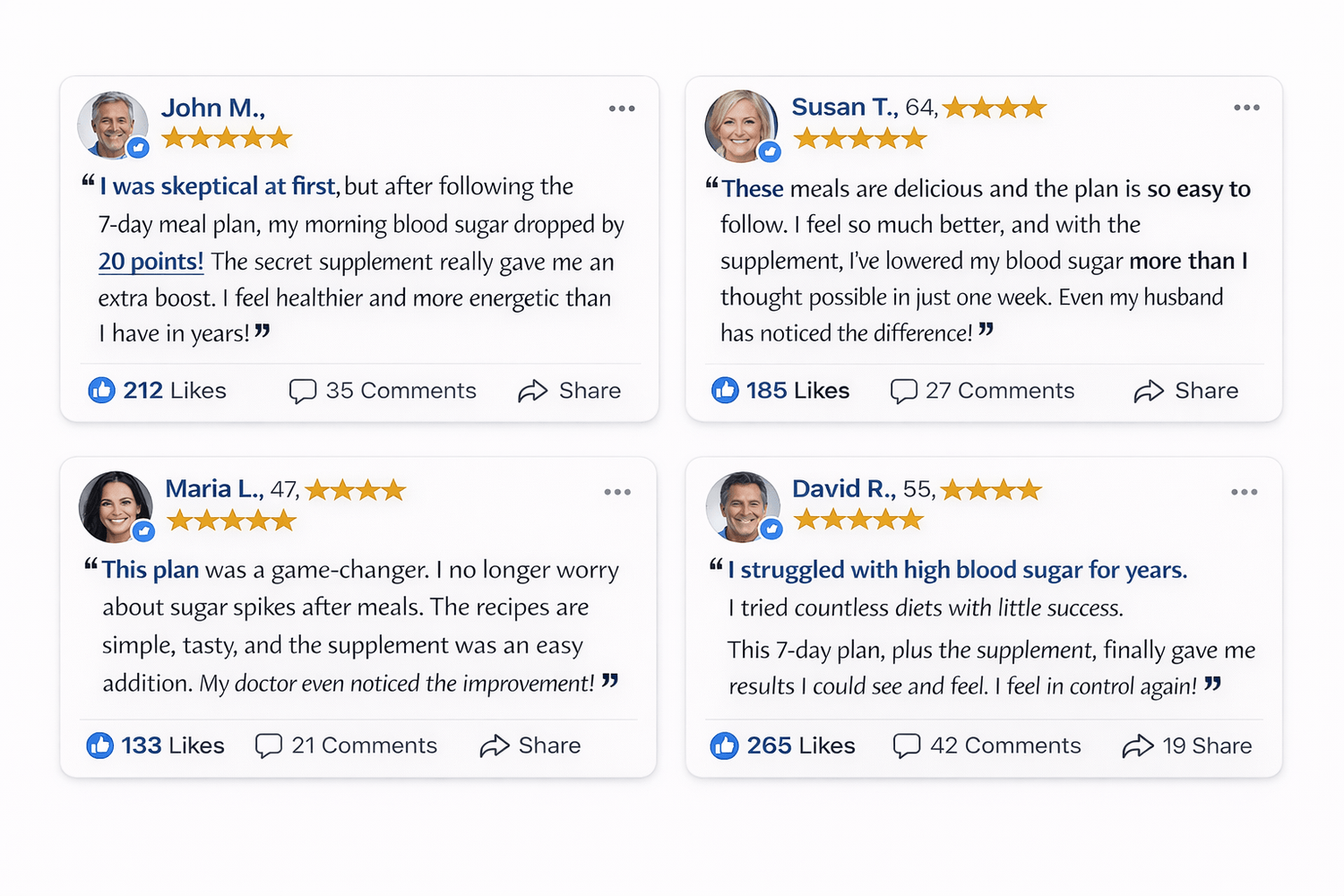Click comment bubble icon on Susan T.'s review
The image size is (1344, 896).
(x=903, y=392)
